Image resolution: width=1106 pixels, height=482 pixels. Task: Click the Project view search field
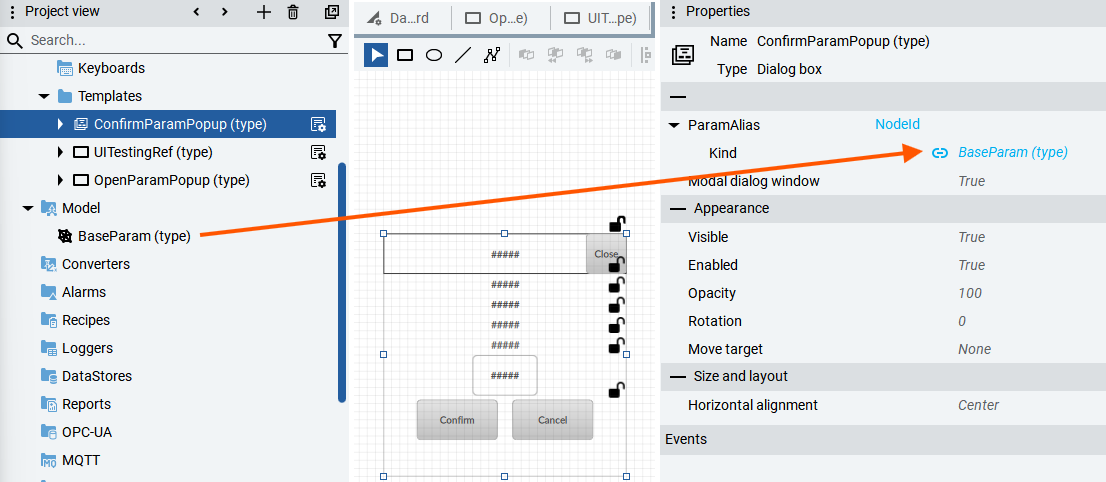(x=176, y=41)
